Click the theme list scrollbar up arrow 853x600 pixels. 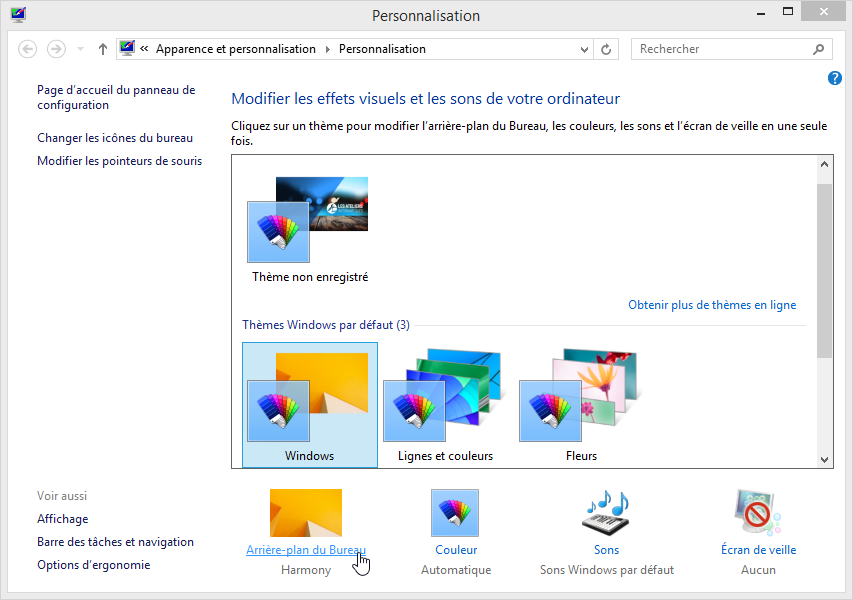coord(824,164)
